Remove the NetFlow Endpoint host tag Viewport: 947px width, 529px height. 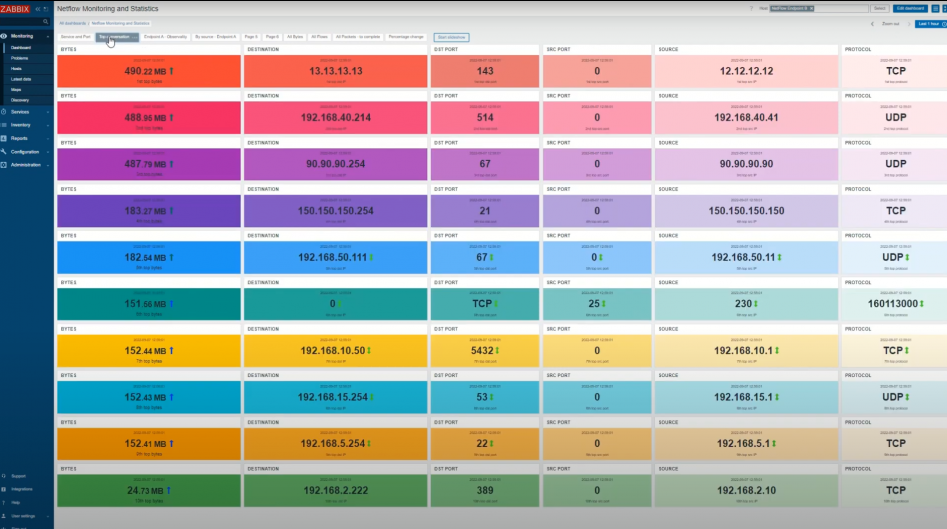813,8
